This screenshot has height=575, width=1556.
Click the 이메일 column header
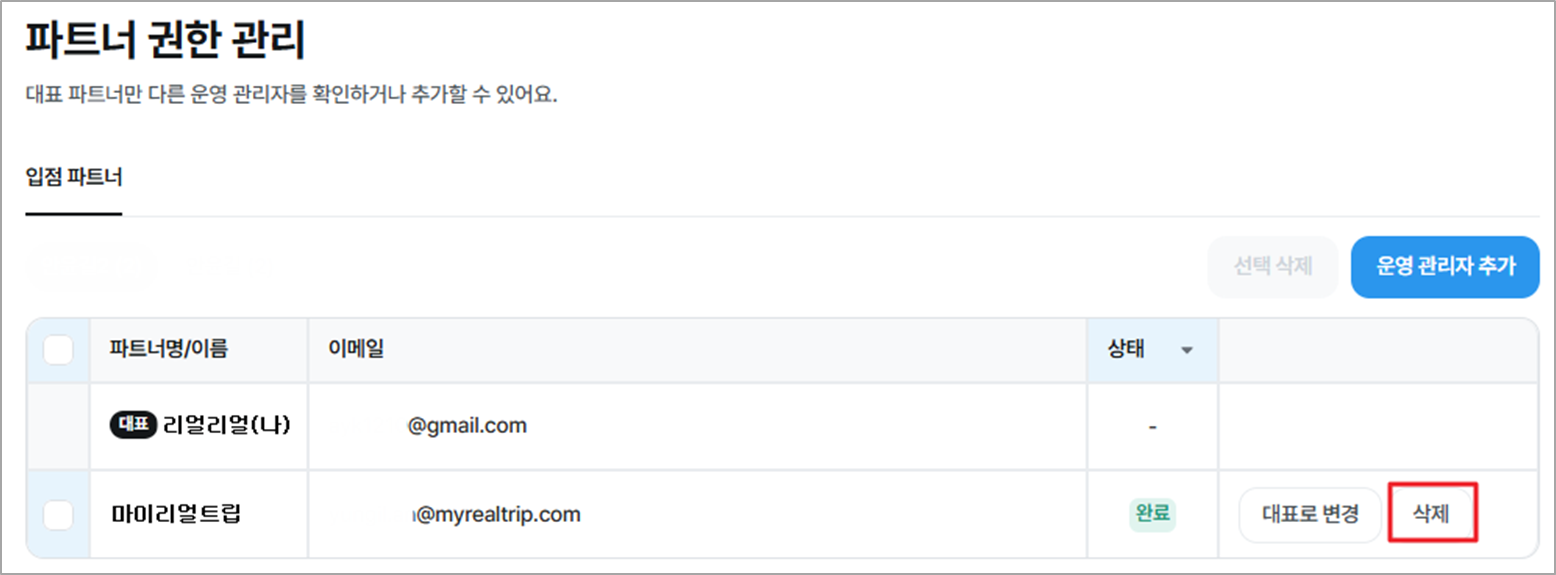click(356, 350)
